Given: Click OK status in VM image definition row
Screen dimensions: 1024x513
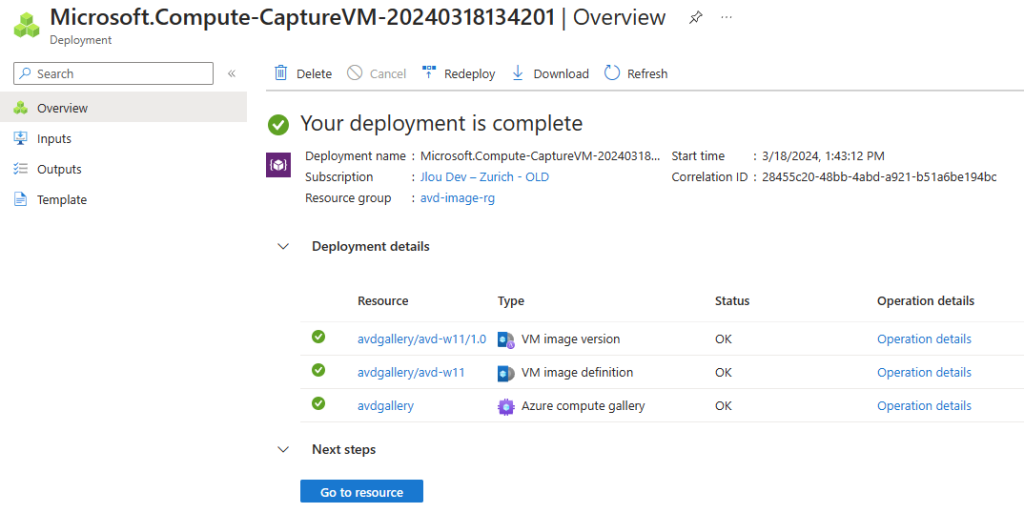Looking at the screenshot, I should pos(724,372).
